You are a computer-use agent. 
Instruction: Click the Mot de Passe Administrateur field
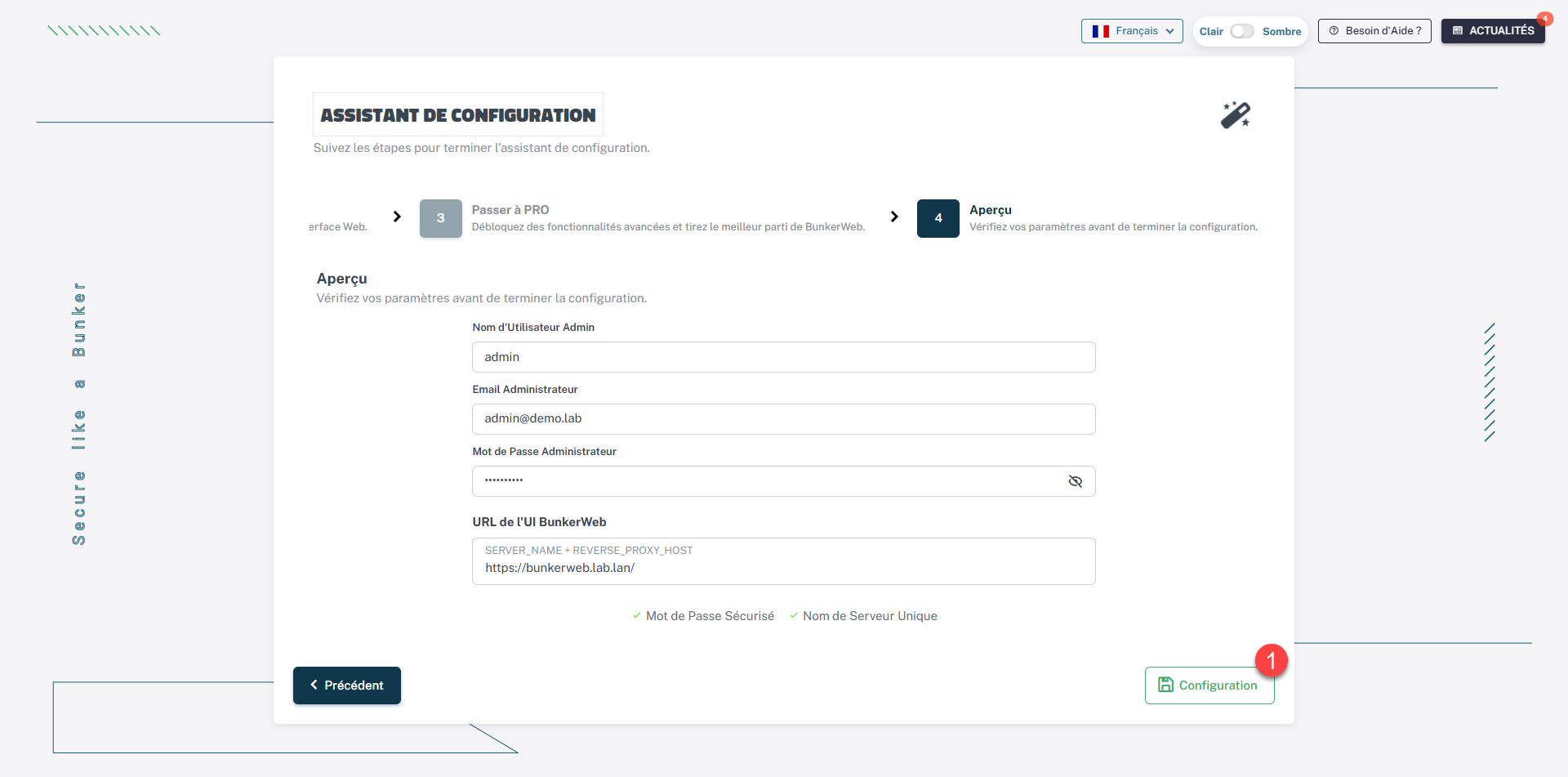click(x=768, y=481)
